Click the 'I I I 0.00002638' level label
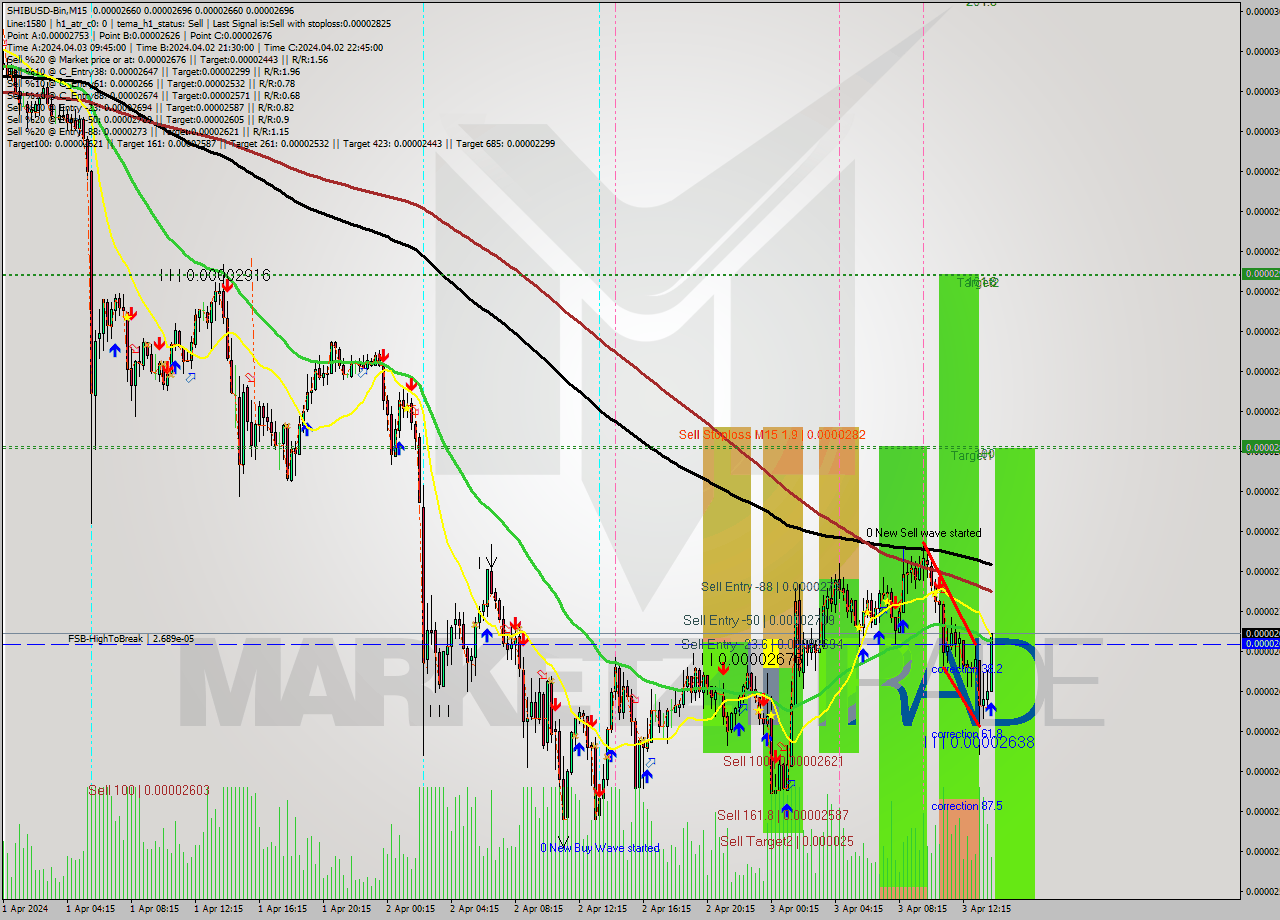Screen dimensions: 1280x920 [x=979, y=742]
